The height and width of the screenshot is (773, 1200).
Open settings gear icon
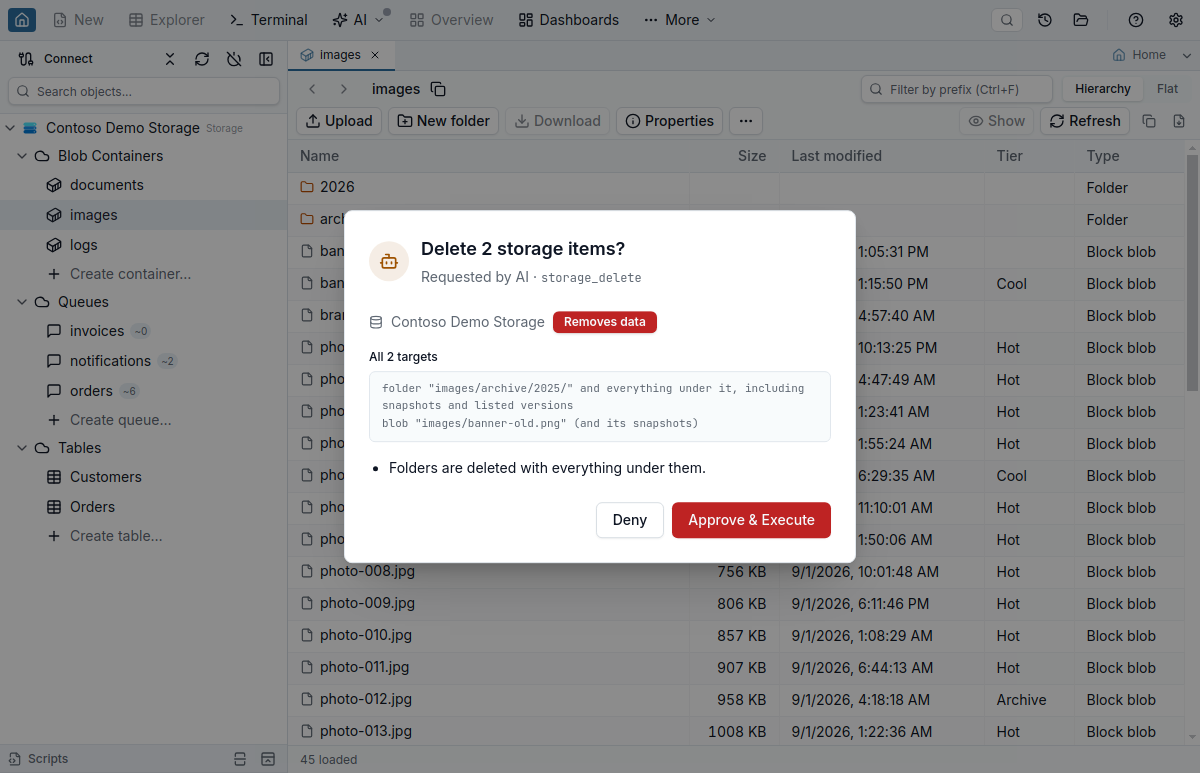[x=1176, y=20]
